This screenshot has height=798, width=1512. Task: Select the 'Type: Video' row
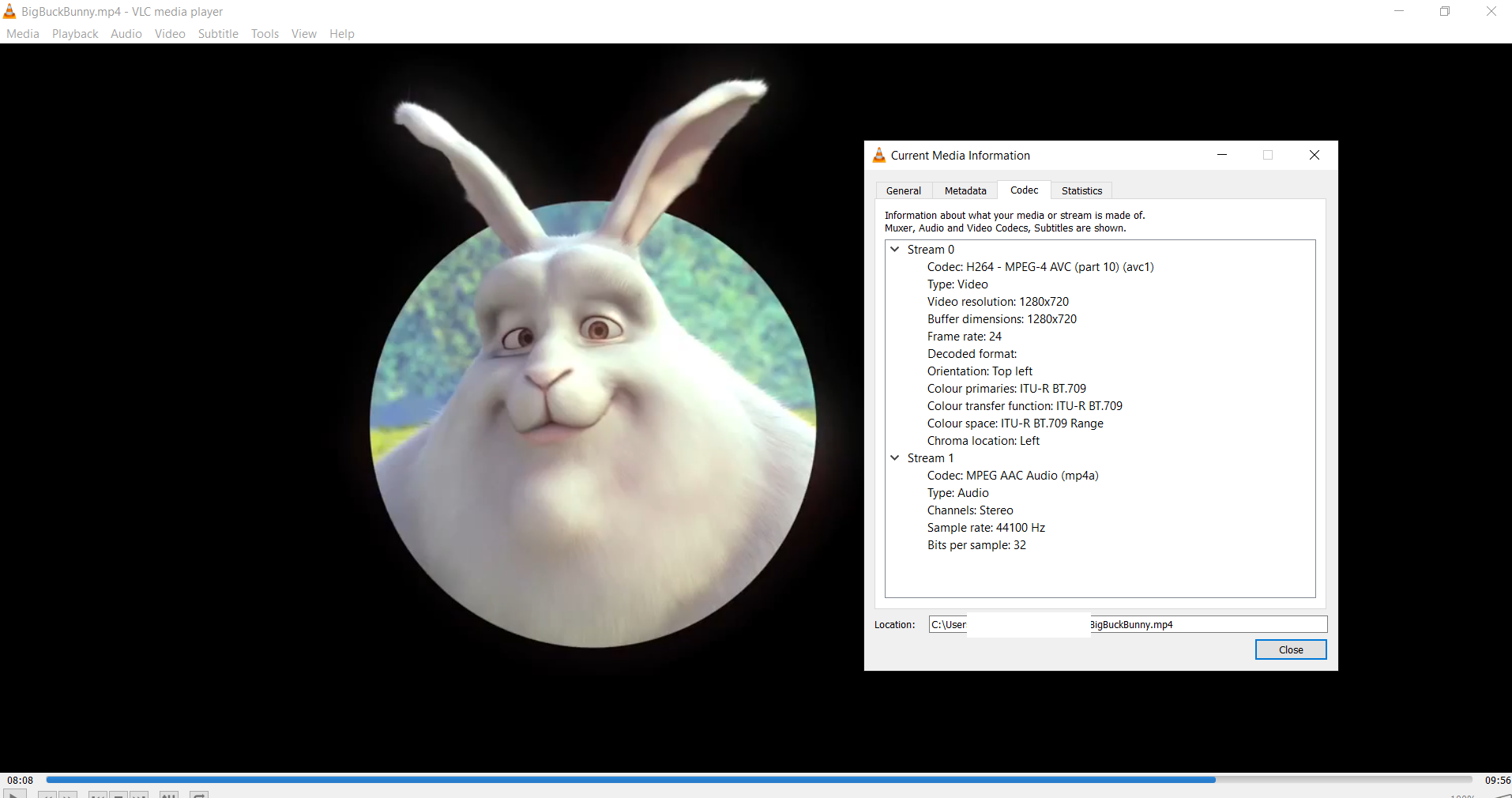point(957,284)
